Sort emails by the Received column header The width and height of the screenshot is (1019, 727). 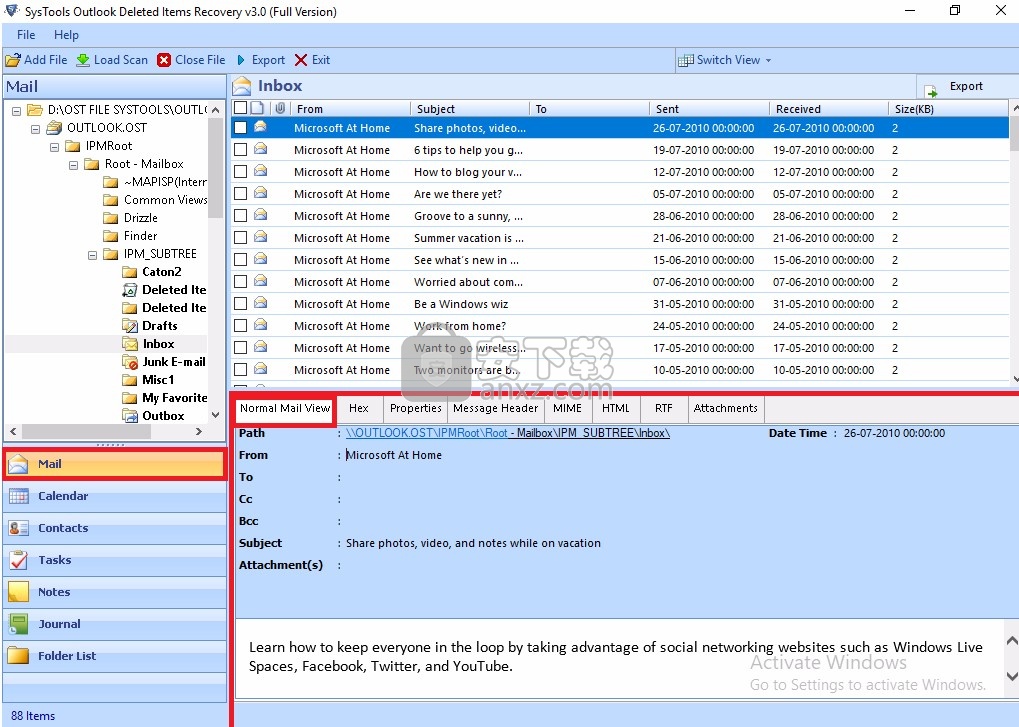point(829,108)
